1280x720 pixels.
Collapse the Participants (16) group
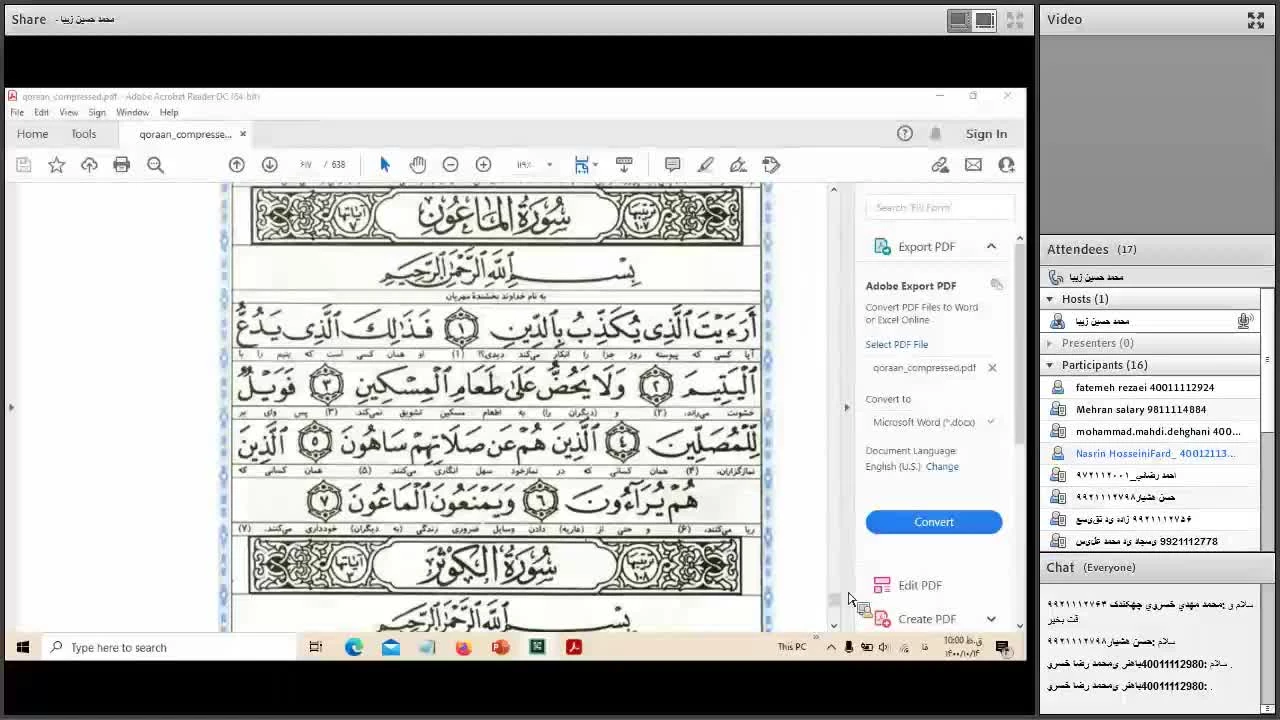pyautogui.click(x=1050, y=365)
